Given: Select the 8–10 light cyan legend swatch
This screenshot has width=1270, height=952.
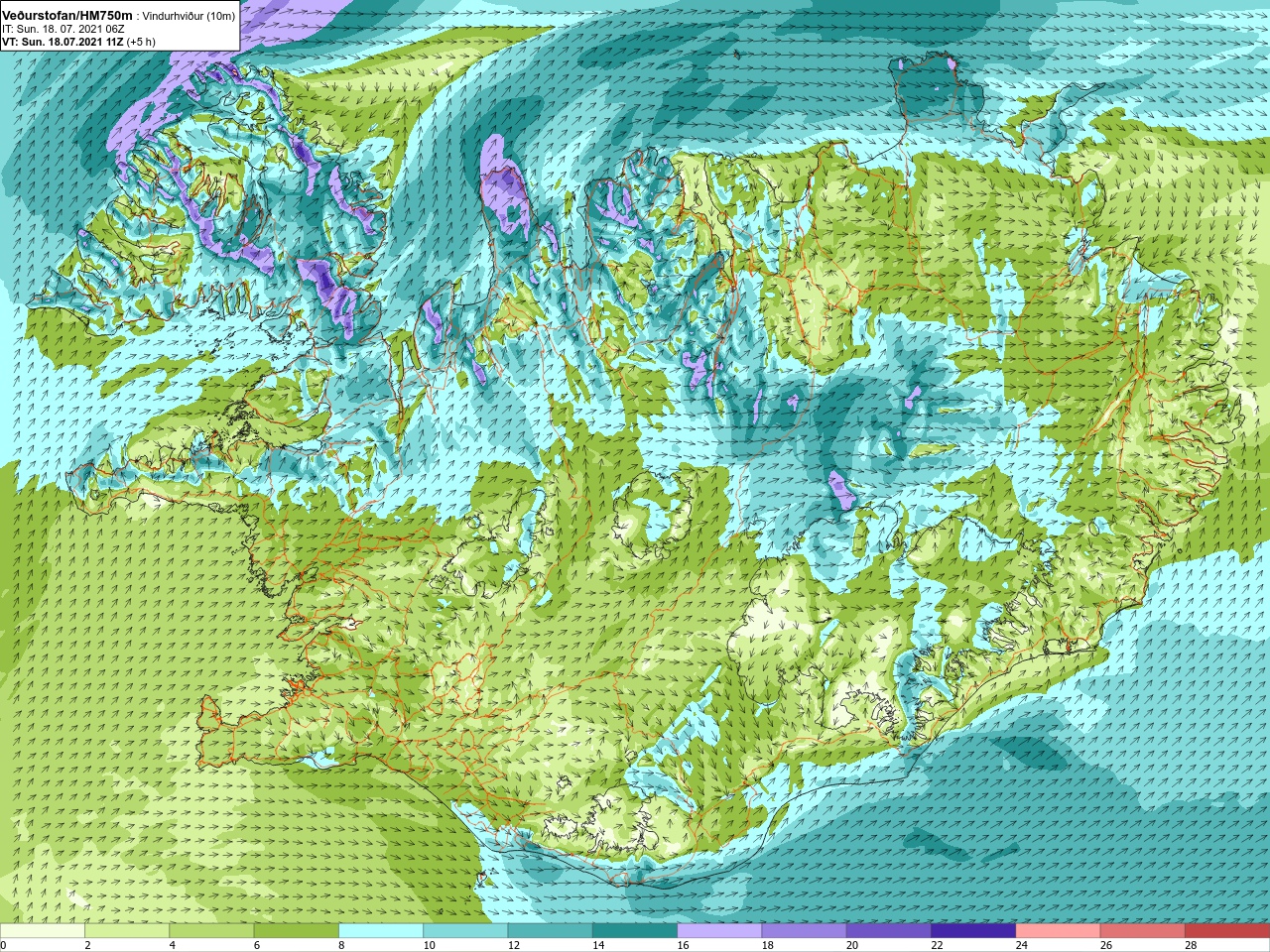Looking at the screenshot, I should pyautogui.click(x=381, y=931).
